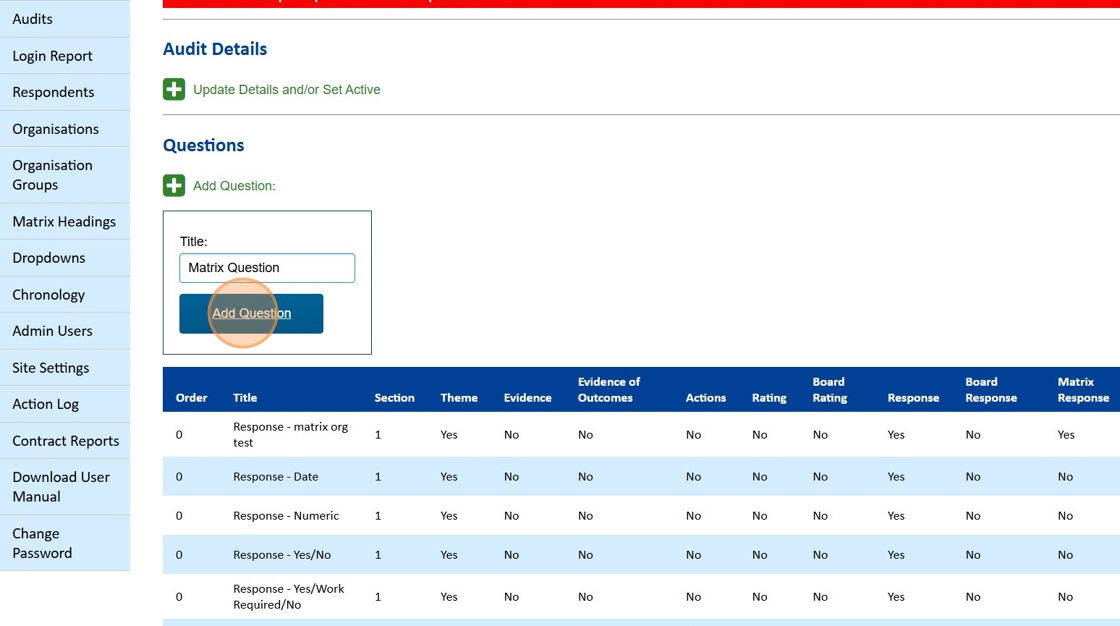This screenshot has height=626, width=1120.
Task: Open Organisations in the sidebar
Action: point(65,129)
